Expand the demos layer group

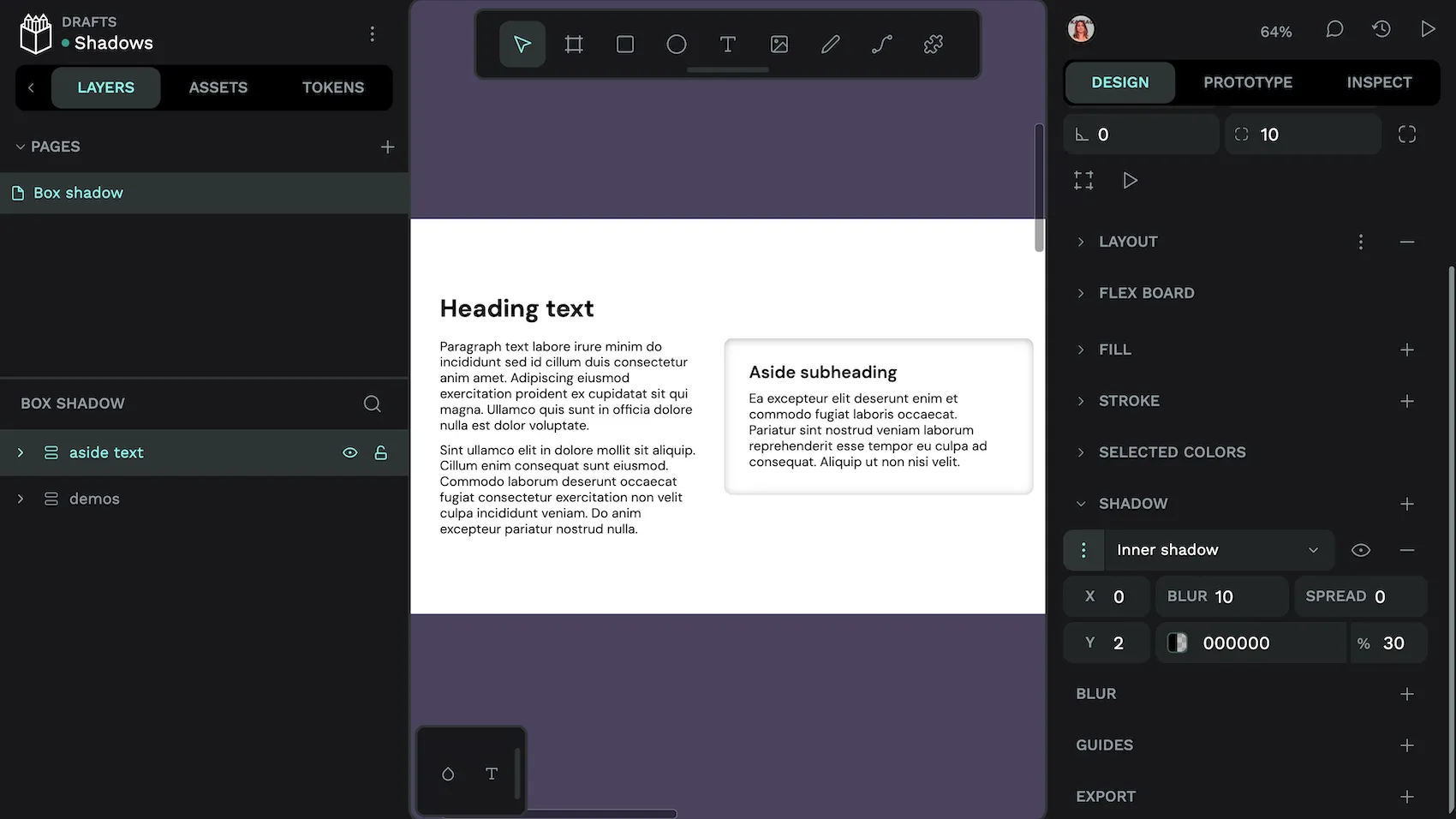(21, 499)
